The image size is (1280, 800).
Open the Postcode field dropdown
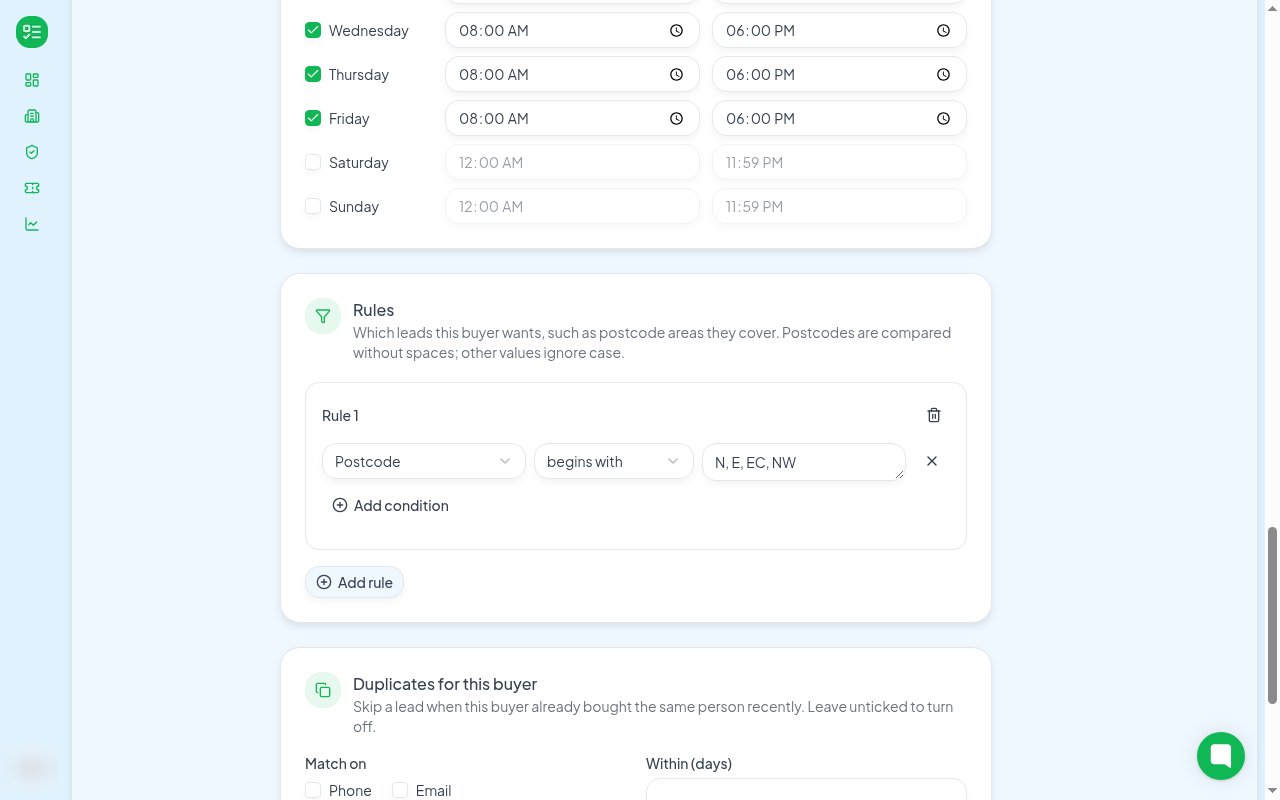424,461
